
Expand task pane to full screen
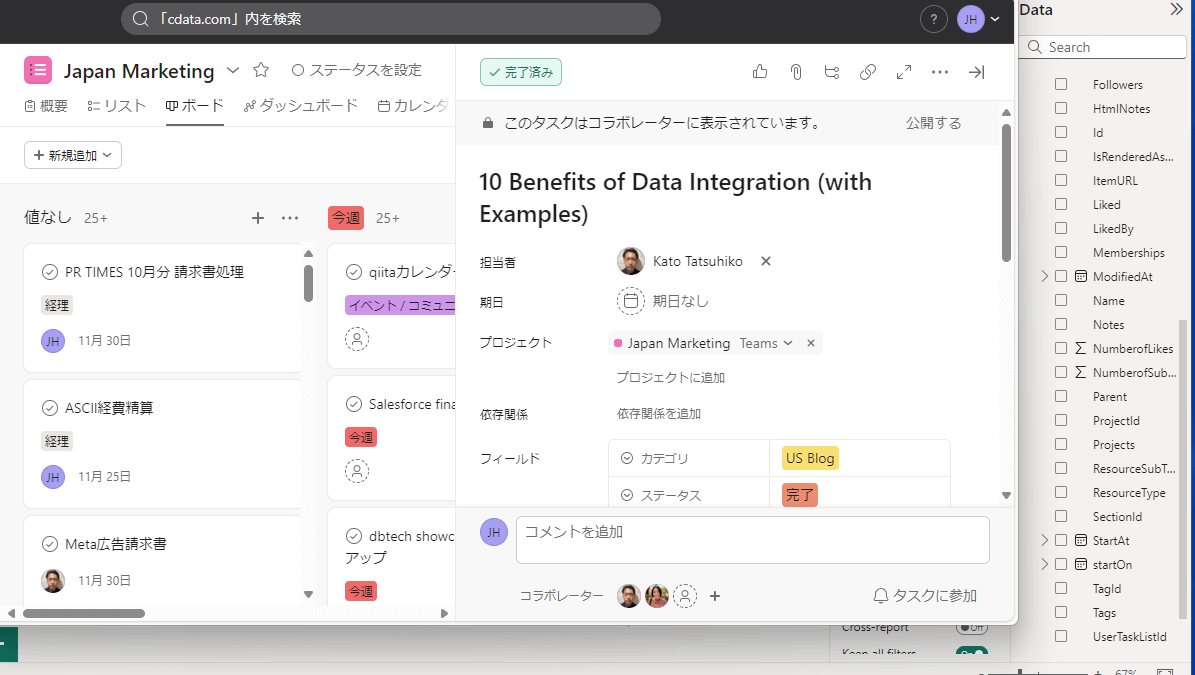[904, 72]
